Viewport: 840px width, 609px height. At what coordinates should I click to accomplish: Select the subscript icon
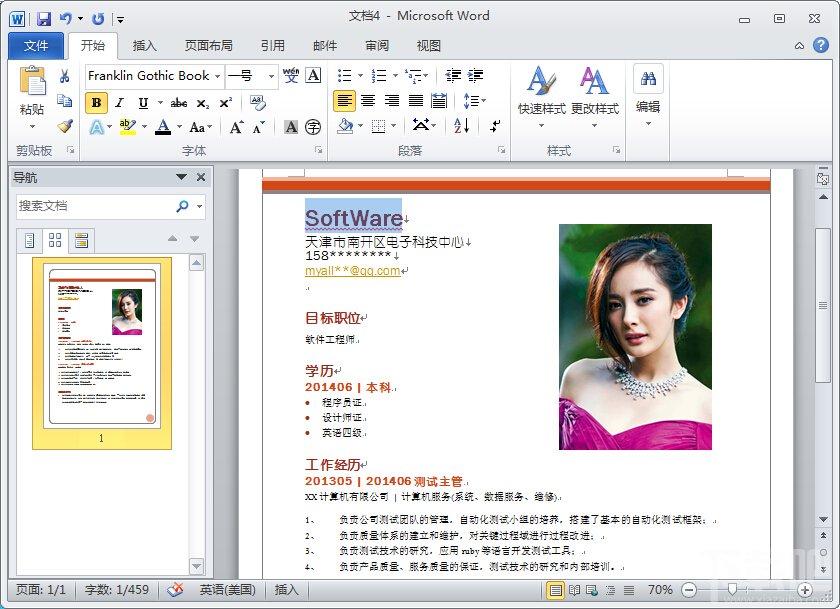click(x=202, y=101)
